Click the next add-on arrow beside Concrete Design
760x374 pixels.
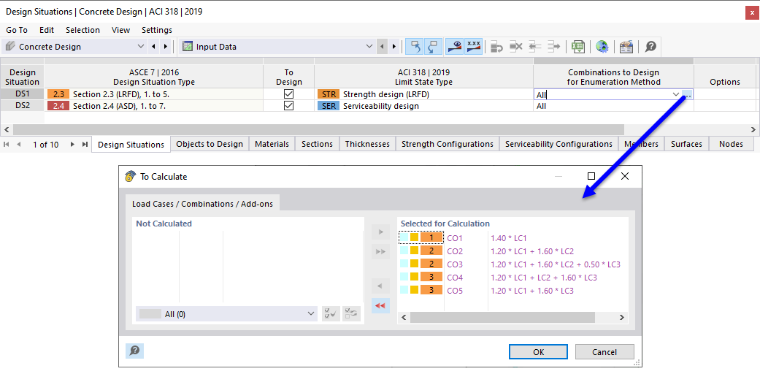tap(165, 47)
